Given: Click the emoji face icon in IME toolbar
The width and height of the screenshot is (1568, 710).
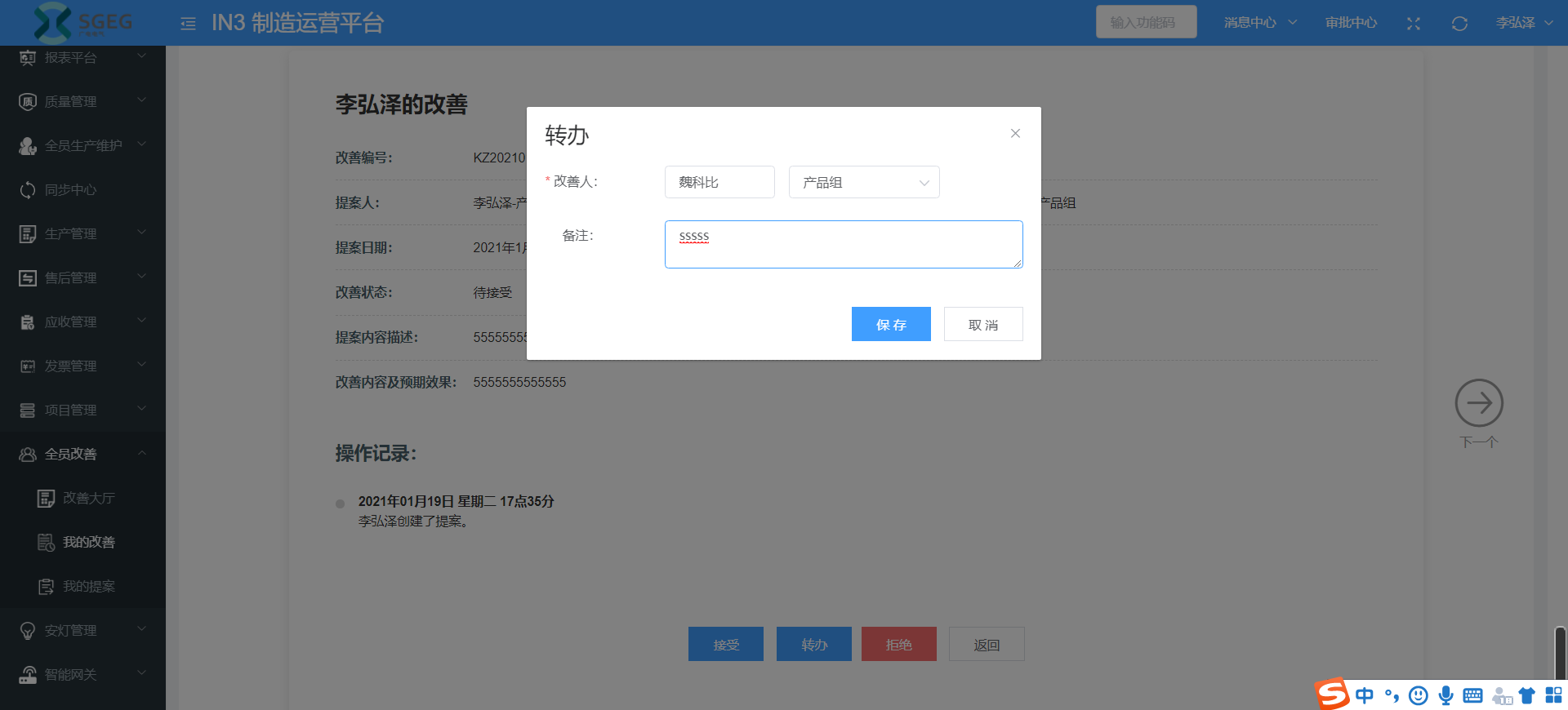Looking at the screenshot, I should point(1419,695).
